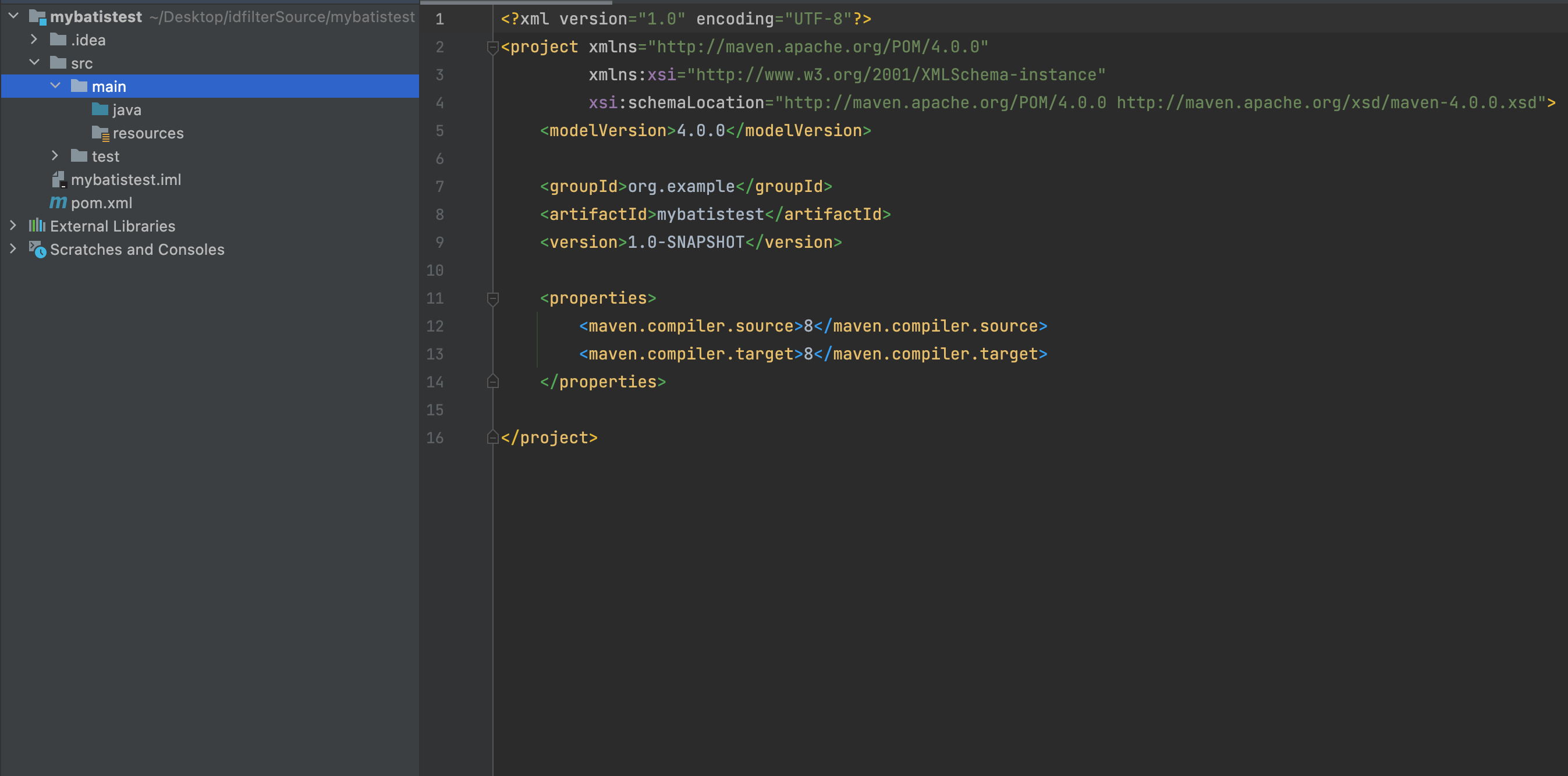Screen dimensions: 1568x776
Task: Click the .idea folder icon
Action: tap(58, 40)
